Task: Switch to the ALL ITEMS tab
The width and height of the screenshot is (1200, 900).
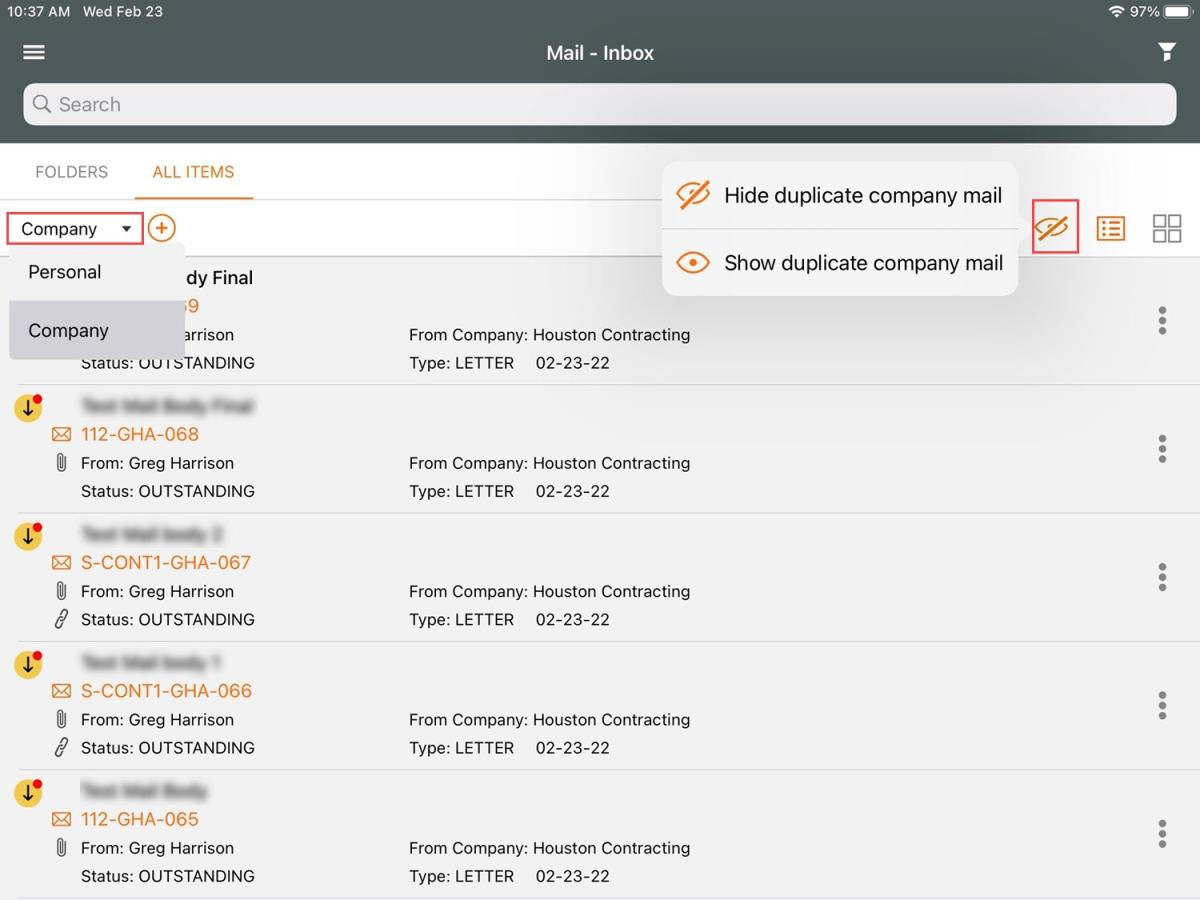Action: [193, 172]
